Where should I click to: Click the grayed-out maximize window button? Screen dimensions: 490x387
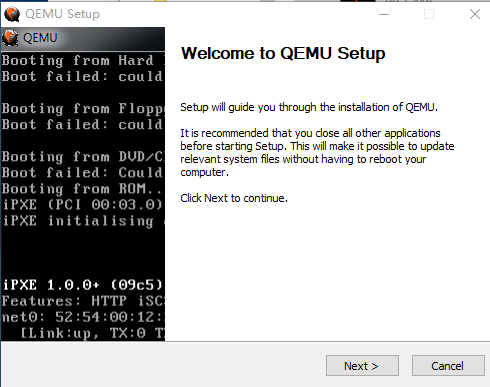tap(429, 14)
